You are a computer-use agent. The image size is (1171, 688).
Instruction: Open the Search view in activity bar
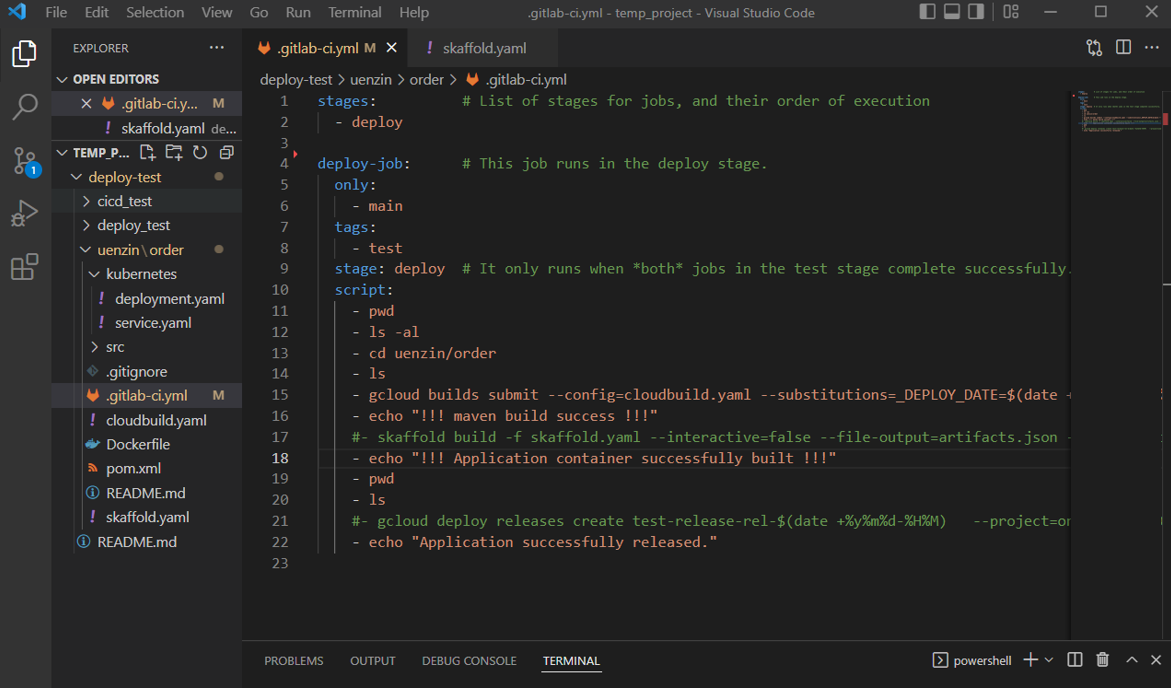25,107
